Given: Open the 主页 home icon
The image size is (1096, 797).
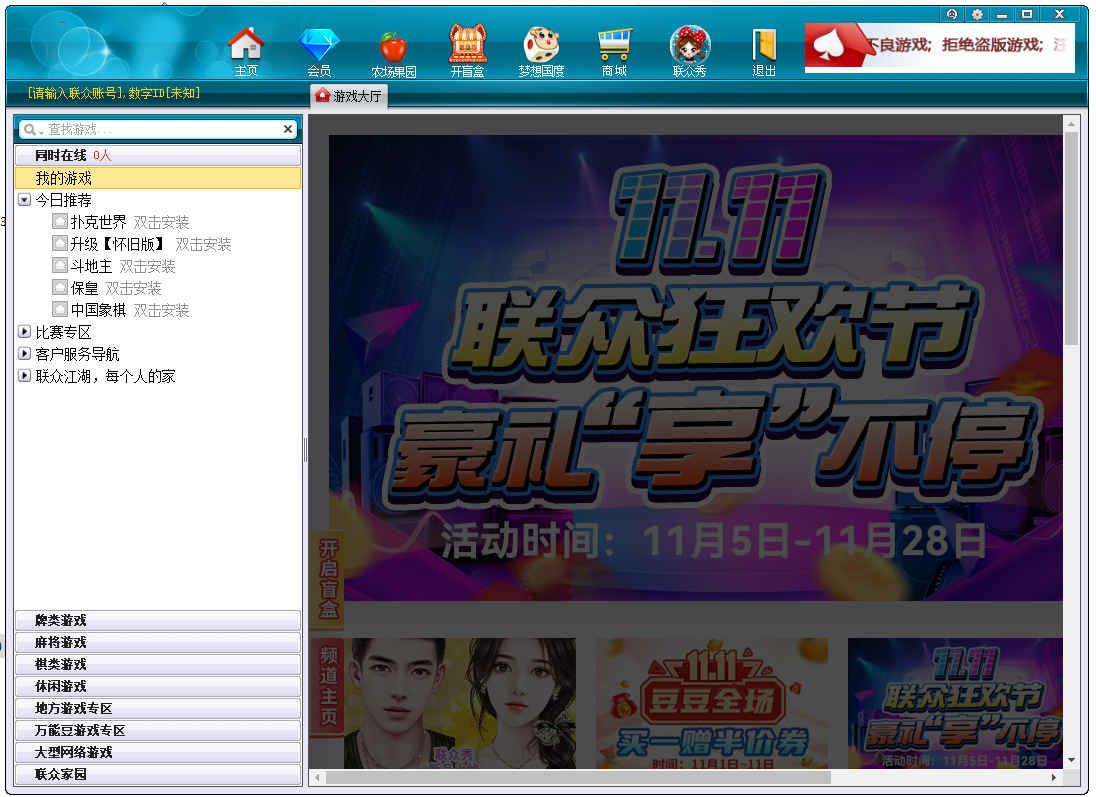Looking at the screenshot, I should (x=246, y=51).
